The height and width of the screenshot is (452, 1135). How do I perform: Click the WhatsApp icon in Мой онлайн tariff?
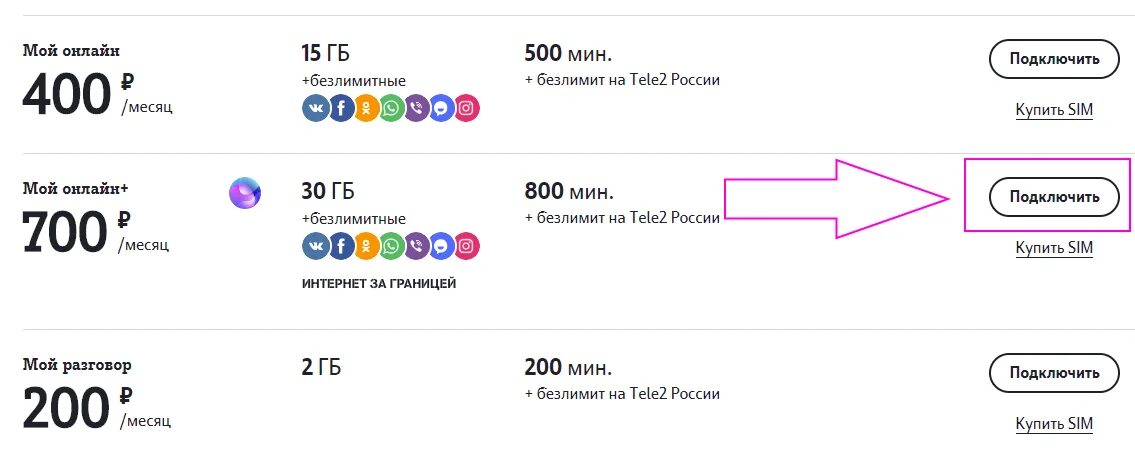coord(391,108)
